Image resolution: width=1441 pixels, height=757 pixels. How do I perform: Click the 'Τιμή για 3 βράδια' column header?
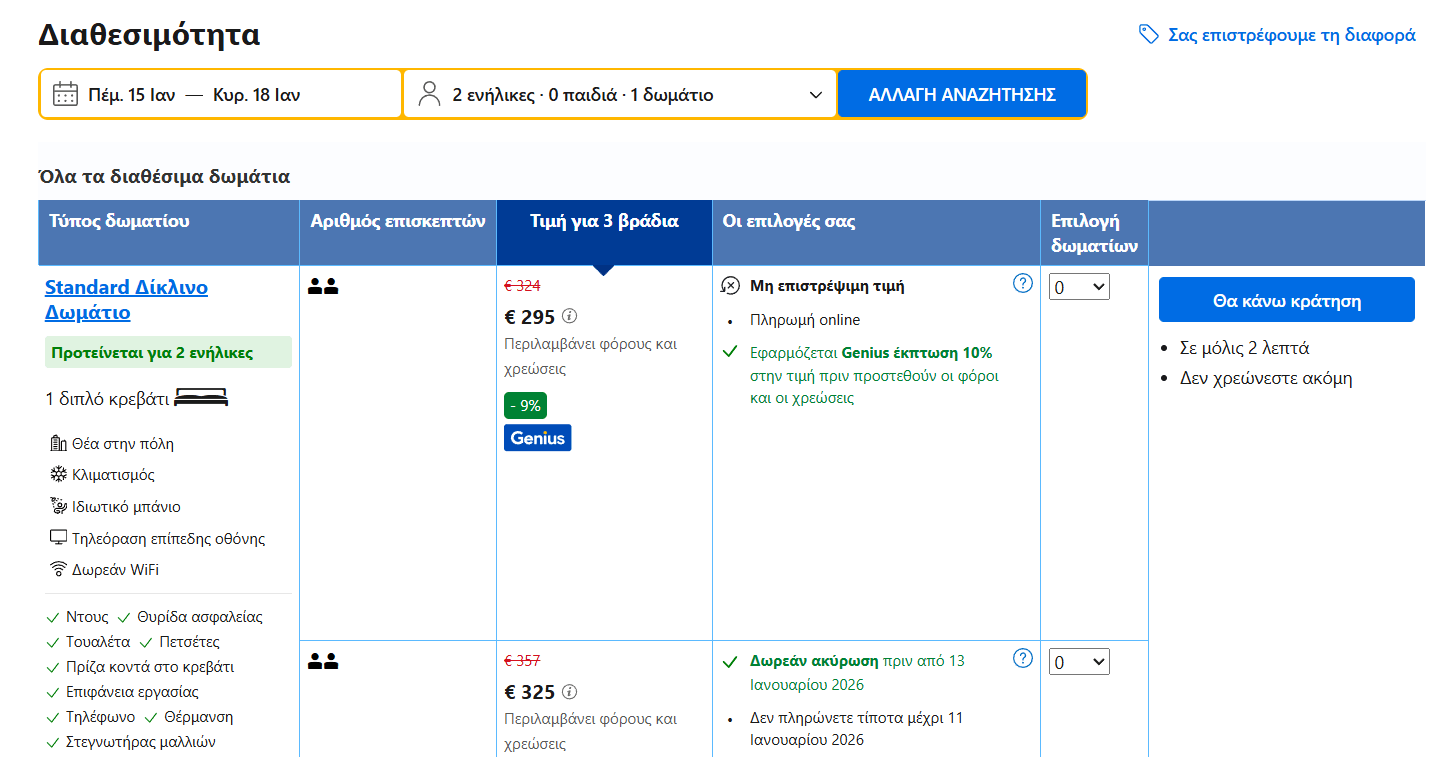coord(604,222)
